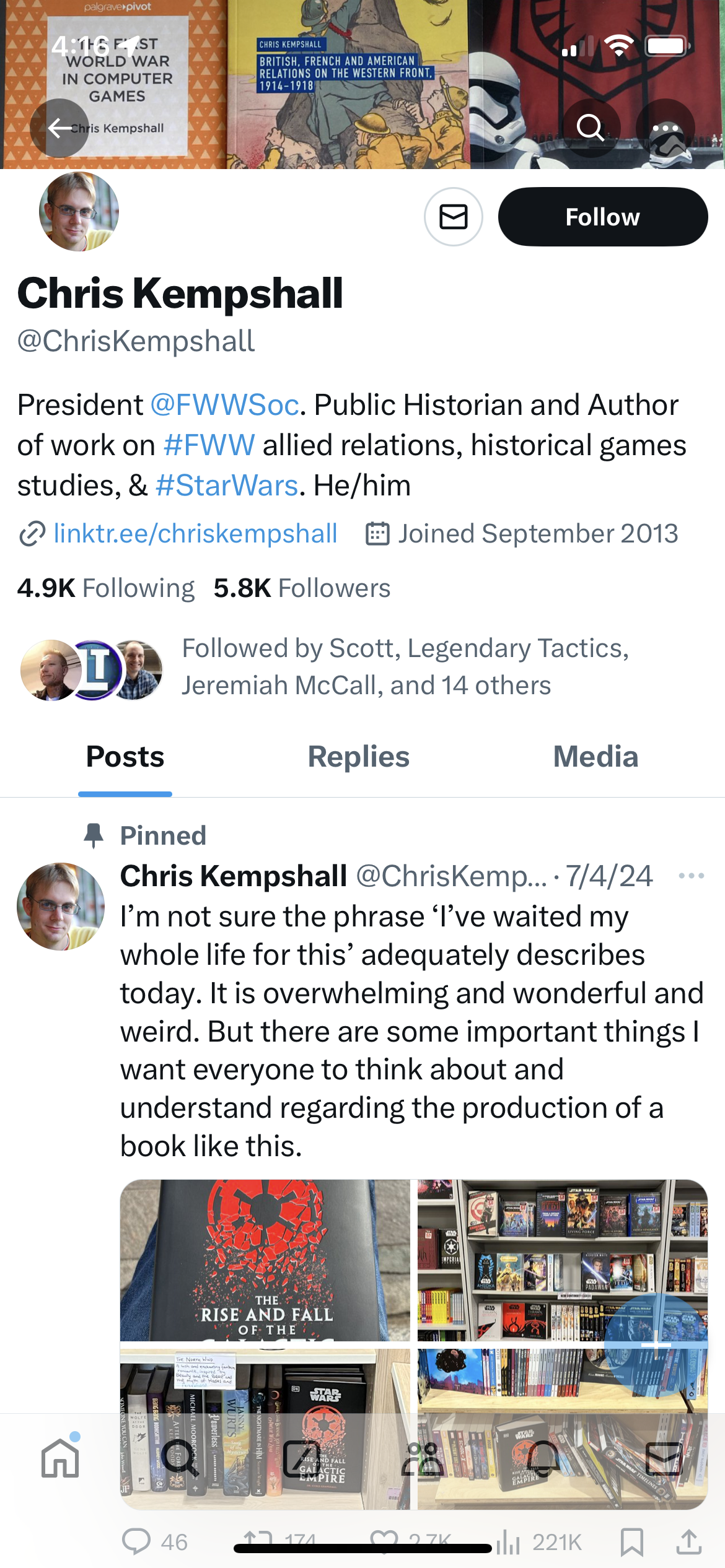Open Communities icon in bottom bar
Screen dimensions: 725x1568
coord(423,1458)
